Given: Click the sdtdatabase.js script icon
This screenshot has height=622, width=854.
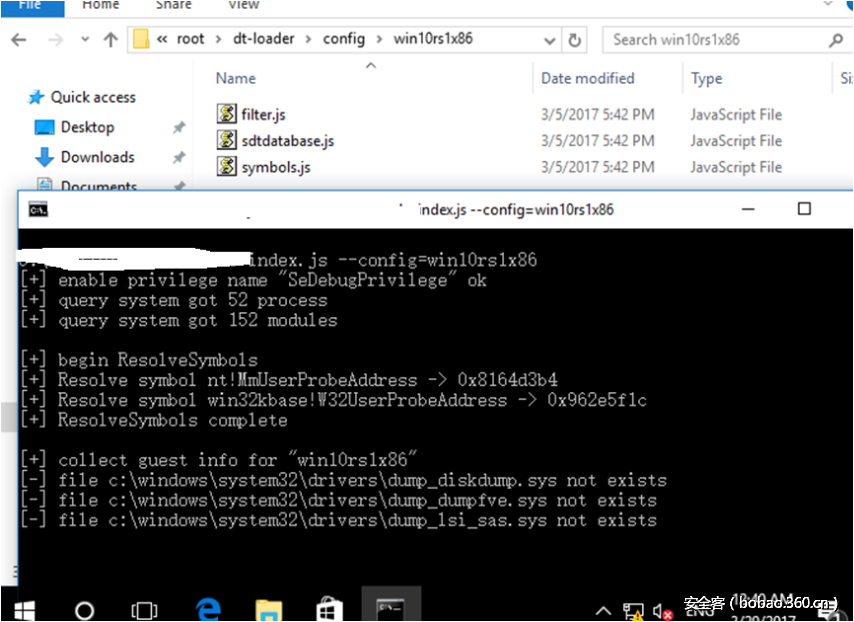Looking at the screenshot, I should pos(227,141).
